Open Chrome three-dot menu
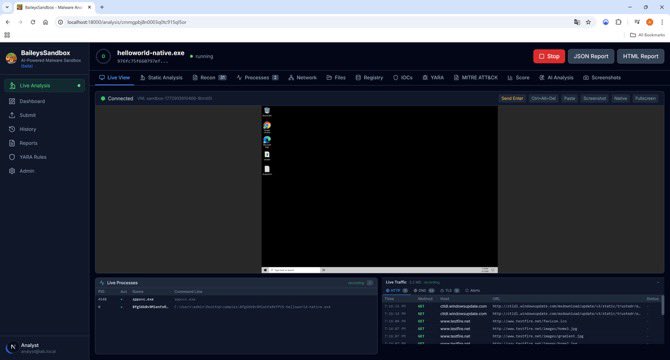This screenshot has height=360, width=670. pyautogui.click(x=662, y=22)
